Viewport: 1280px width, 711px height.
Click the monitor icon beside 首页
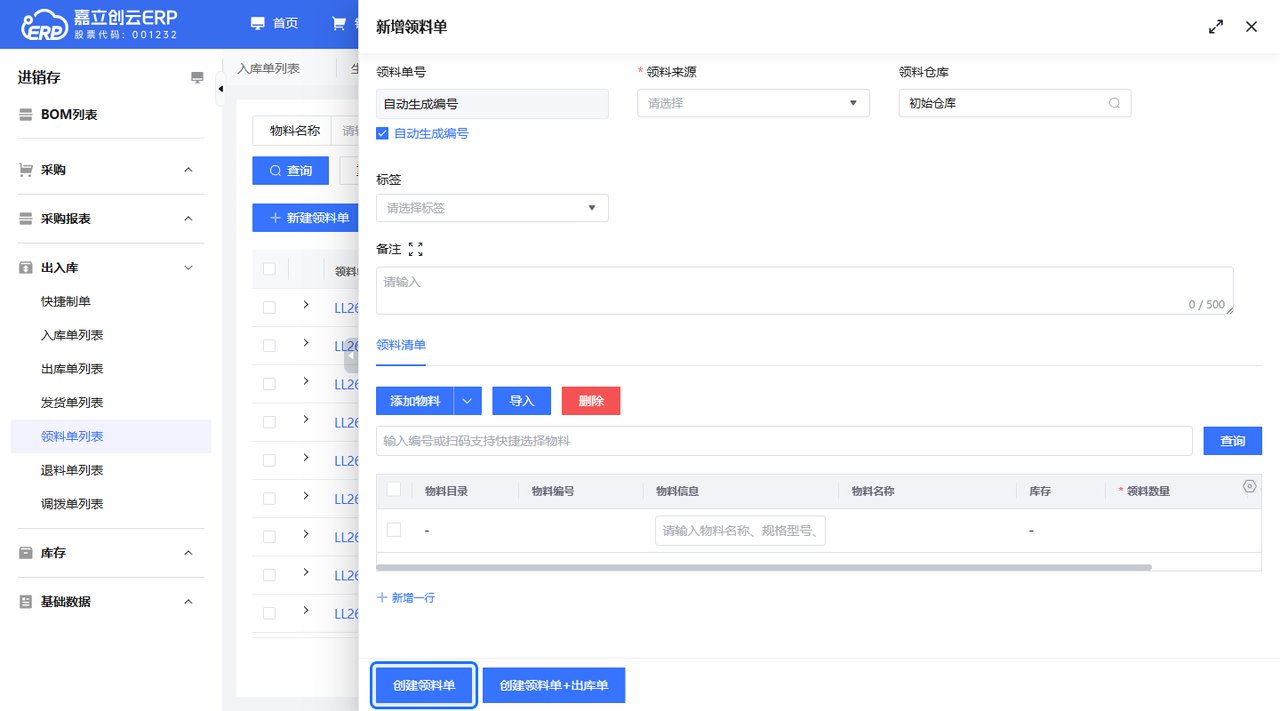[258, 23]
